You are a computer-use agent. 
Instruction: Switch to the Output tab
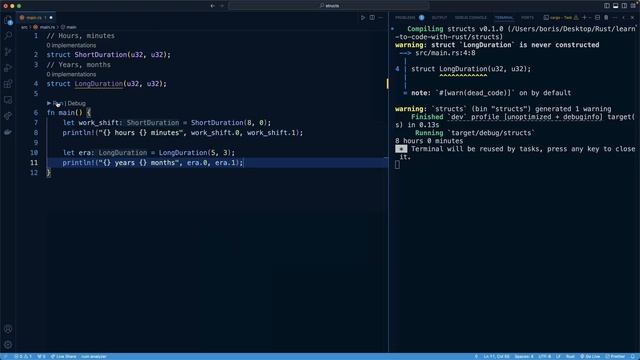pos(439,18)
